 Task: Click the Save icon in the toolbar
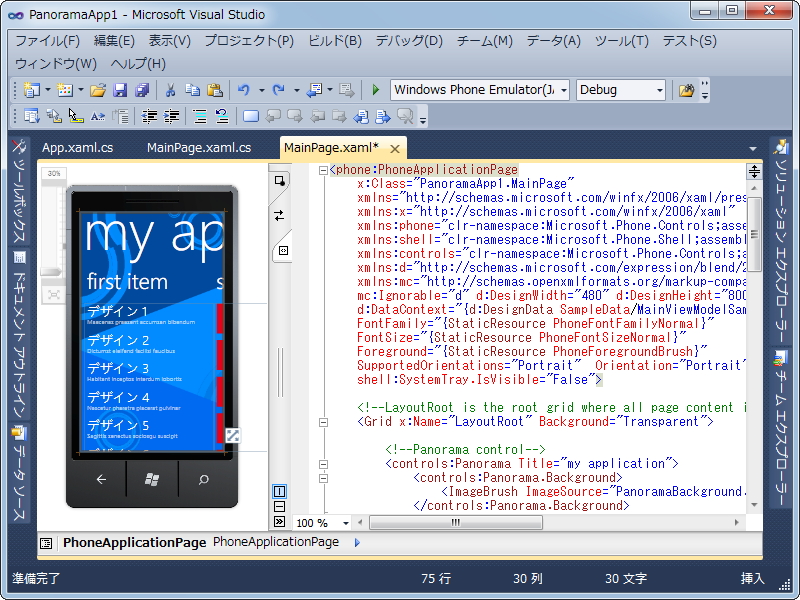(120, 90)
